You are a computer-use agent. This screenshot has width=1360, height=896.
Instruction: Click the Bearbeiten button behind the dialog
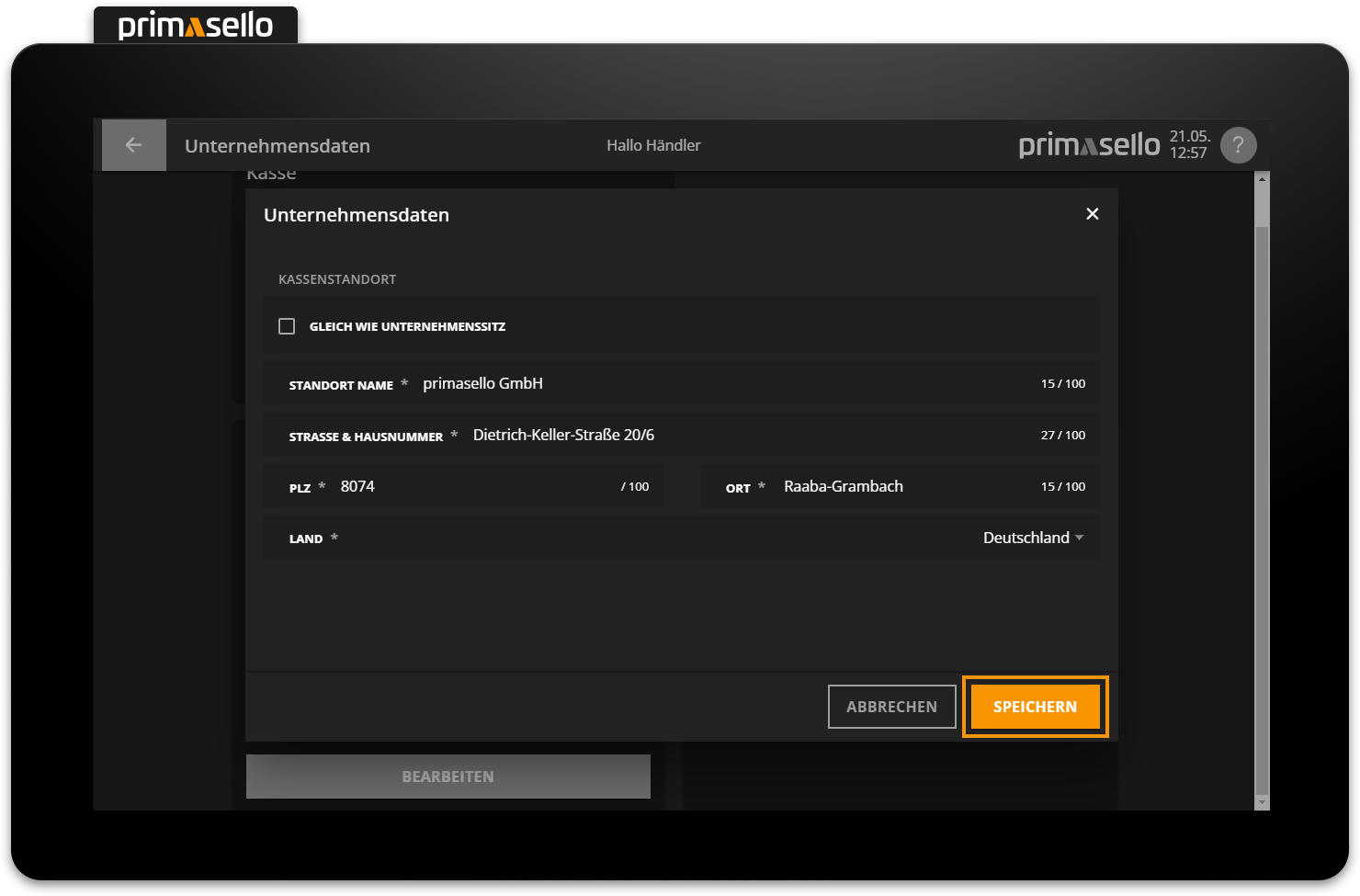tap(448, 777)
